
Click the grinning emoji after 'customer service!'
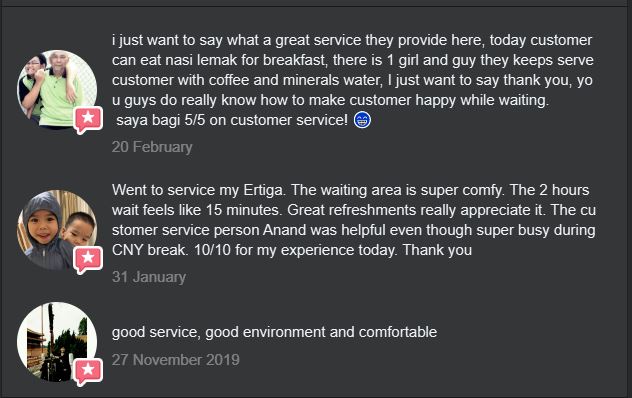(362, 120)
